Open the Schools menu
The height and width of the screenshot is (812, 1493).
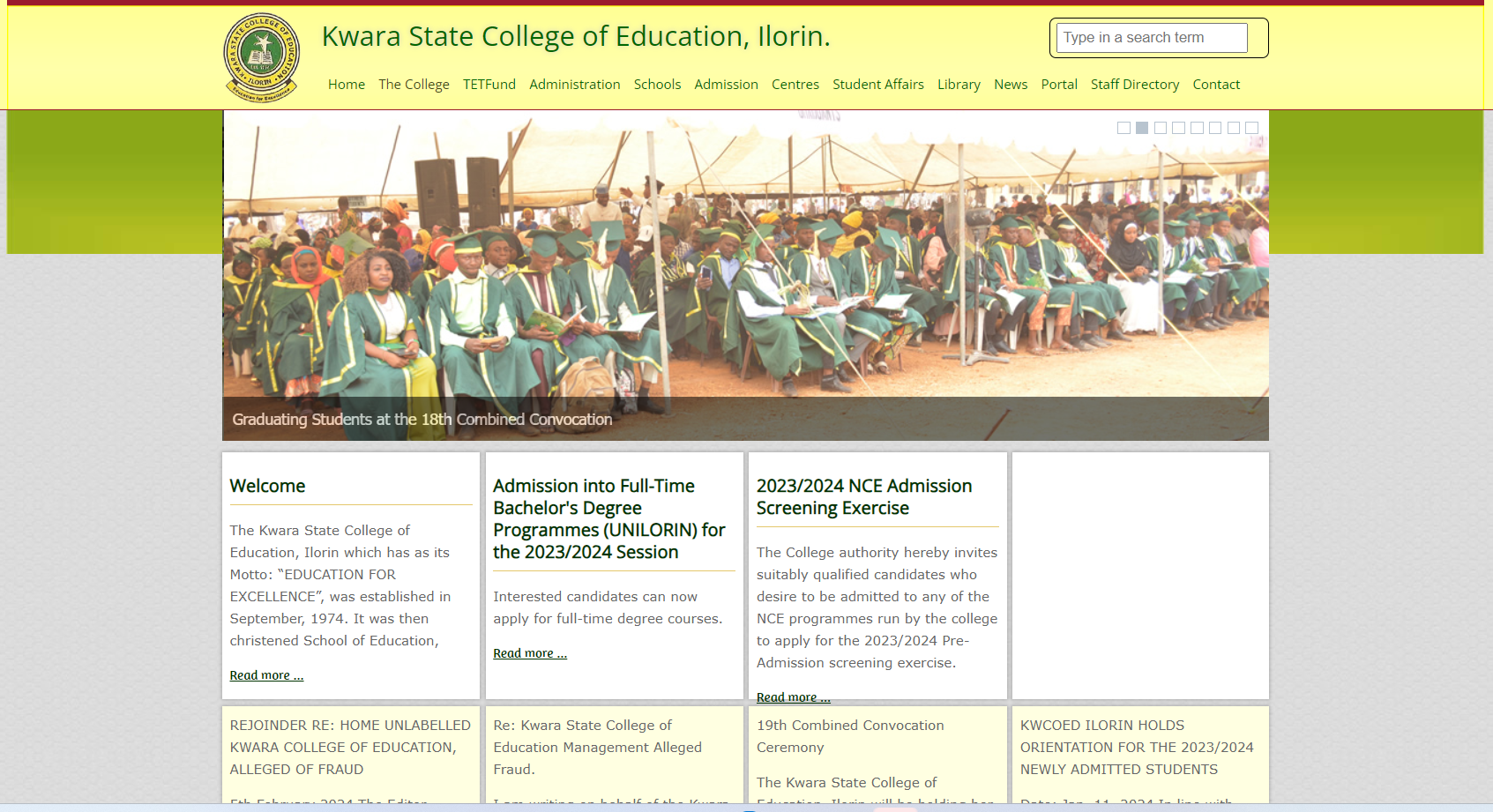click(x=657, y=85)
